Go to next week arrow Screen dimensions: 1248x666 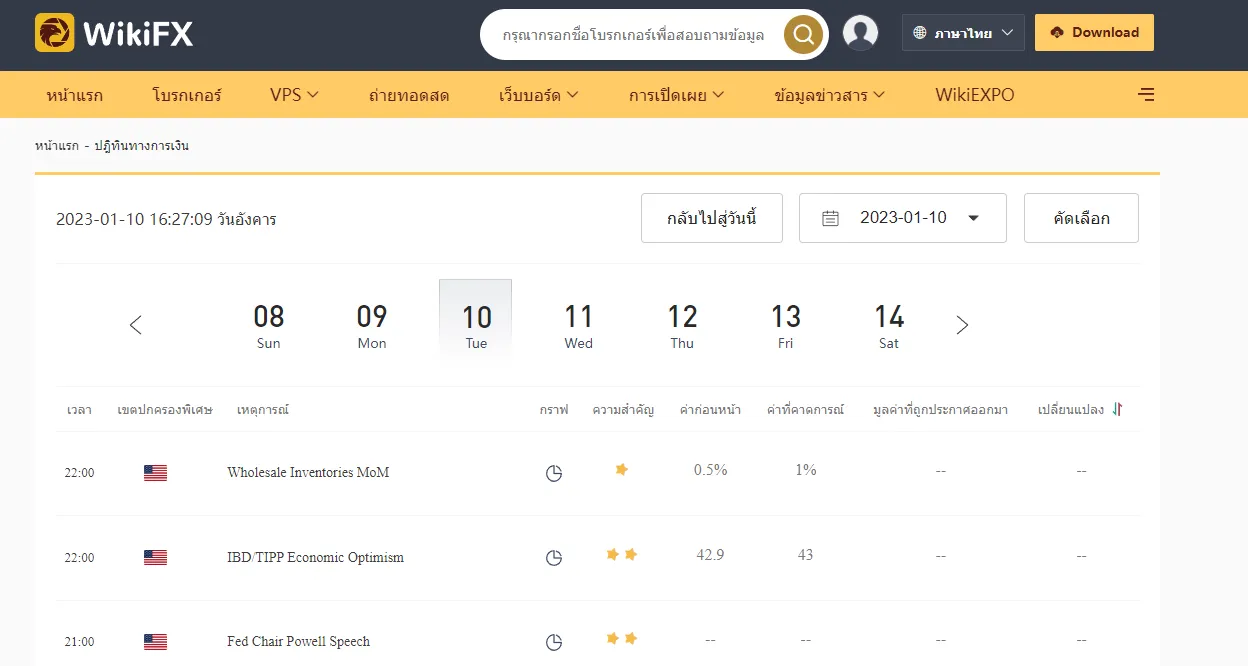(962, 325)
